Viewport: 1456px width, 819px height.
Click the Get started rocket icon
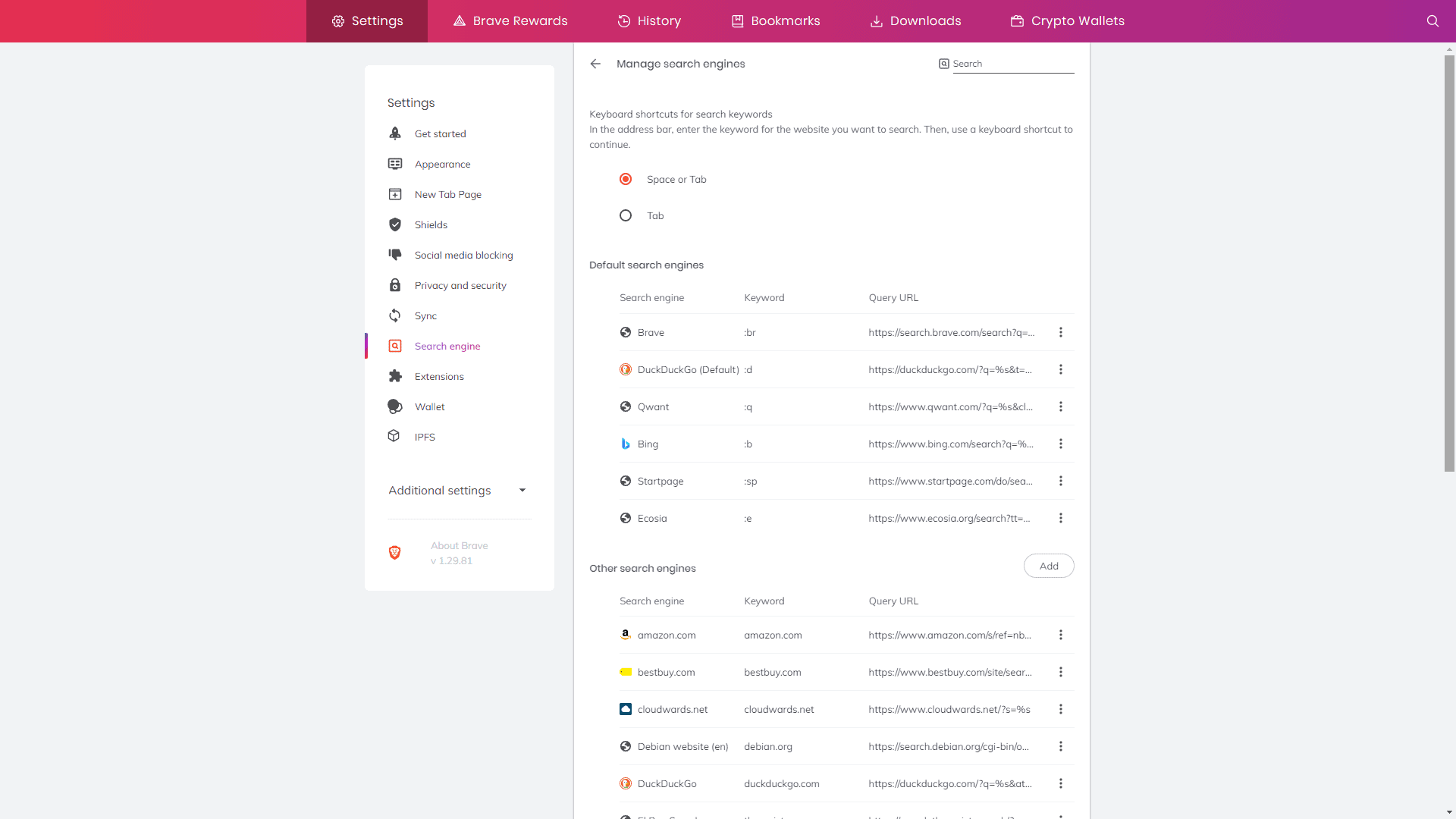395,133
